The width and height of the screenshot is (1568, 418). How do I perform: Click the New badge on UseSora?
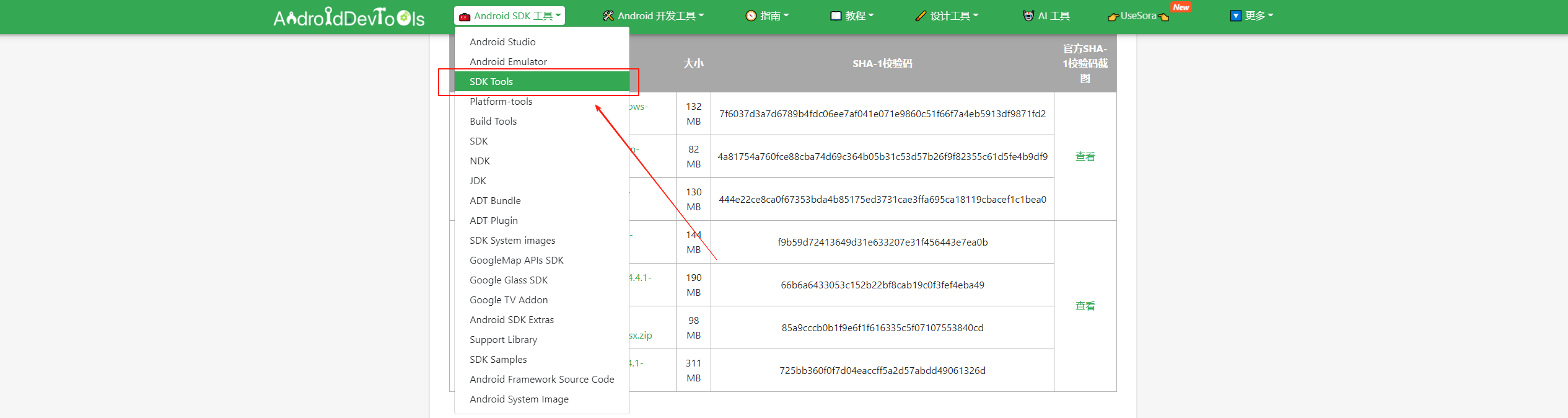tap(1181, 7)
